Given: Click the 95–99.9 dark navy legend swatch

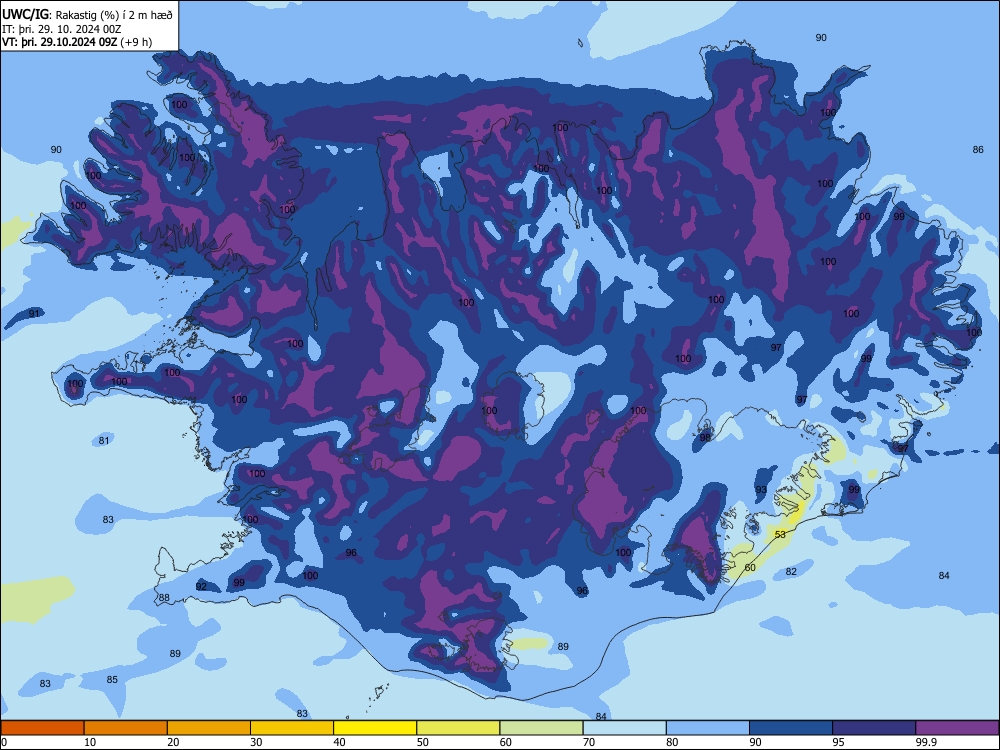Looking at the screenshot, I should pos(874,728).
